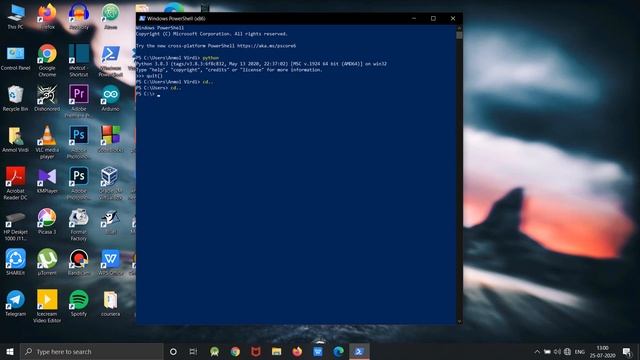Open network settings from the tray globe
Viewport: 640px width, 360px height.
[x=567, y=352]
